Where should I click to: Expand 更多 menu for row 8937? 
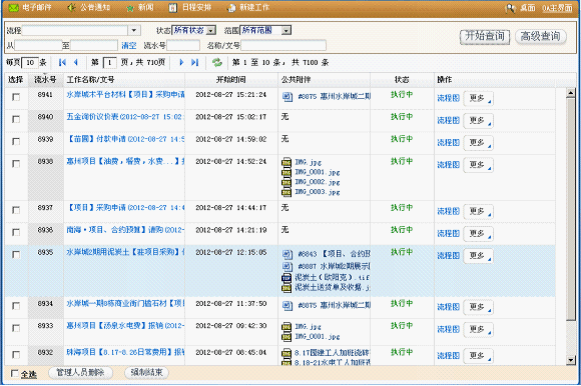(x=478, y=211)
